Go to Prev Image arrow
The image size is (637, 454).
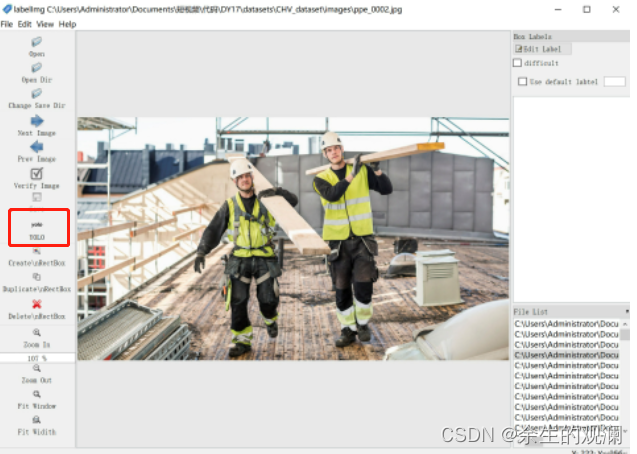[x=37, y=147]
